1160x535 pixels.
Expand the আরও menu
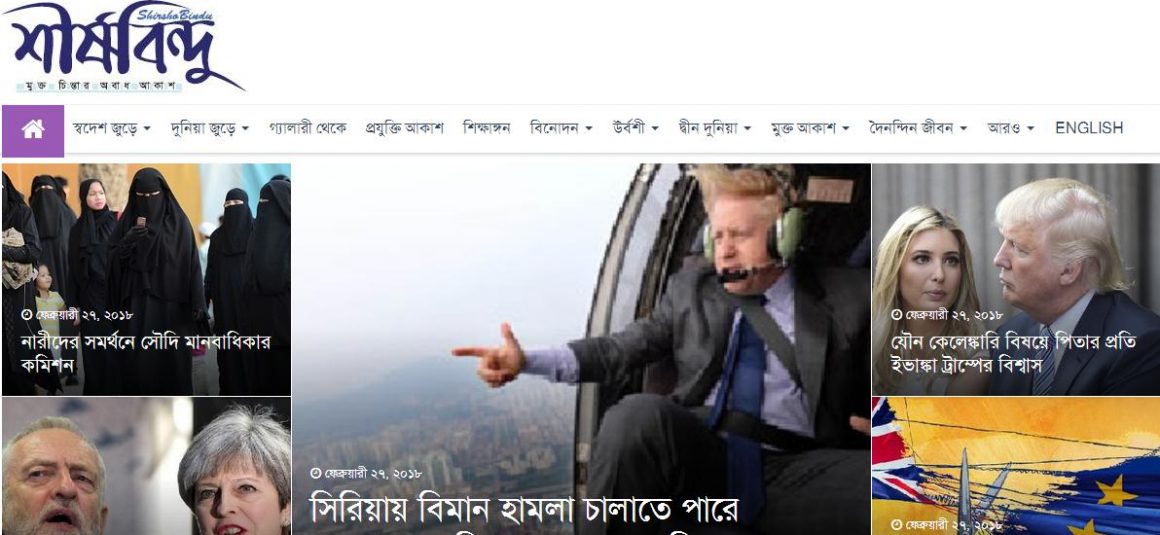1011,128
